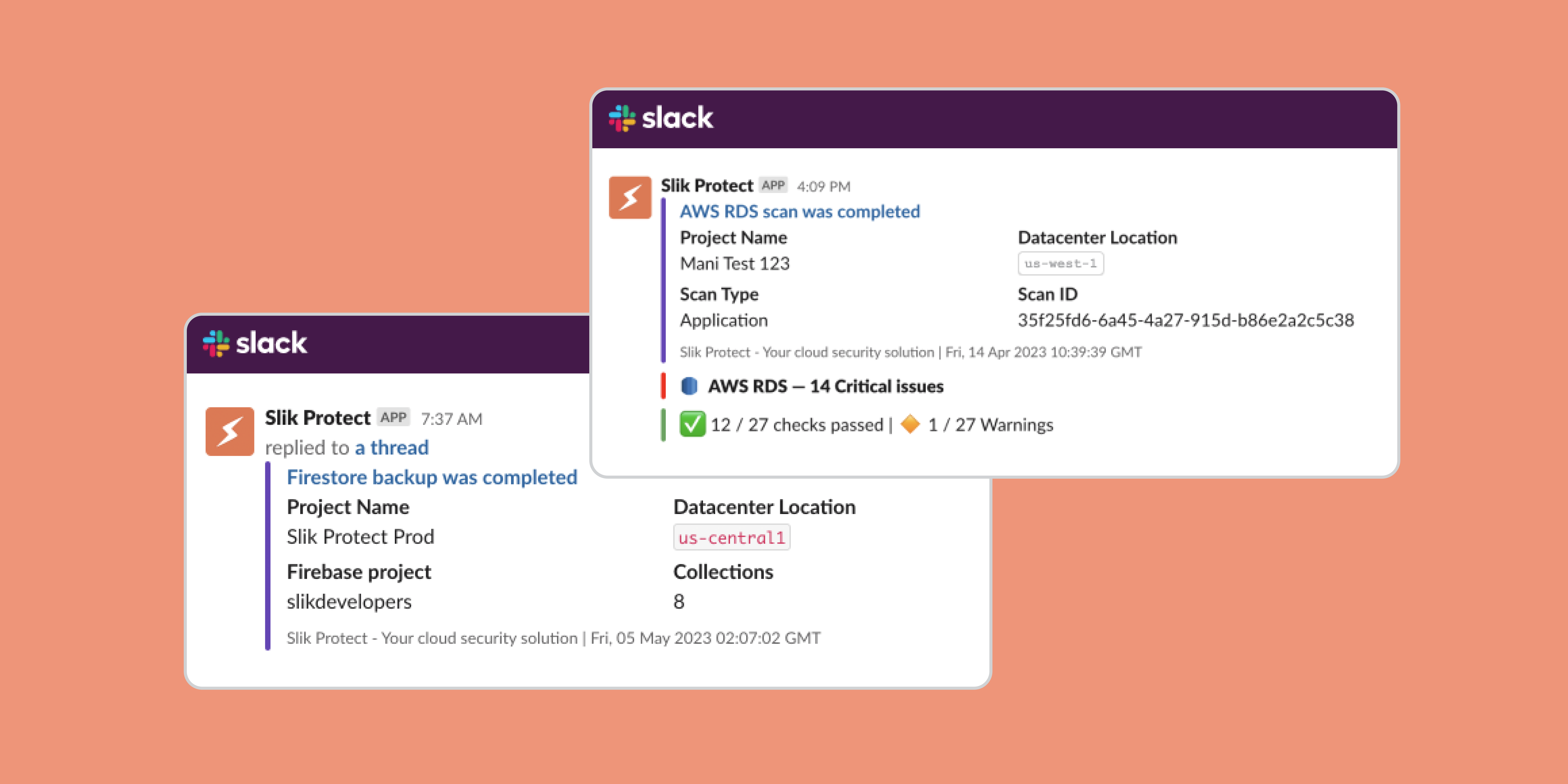The image size is (1568, 784).
Task: Click the Scan ID value 35f25fd6-6a45...
Action: coord(1185,320)
